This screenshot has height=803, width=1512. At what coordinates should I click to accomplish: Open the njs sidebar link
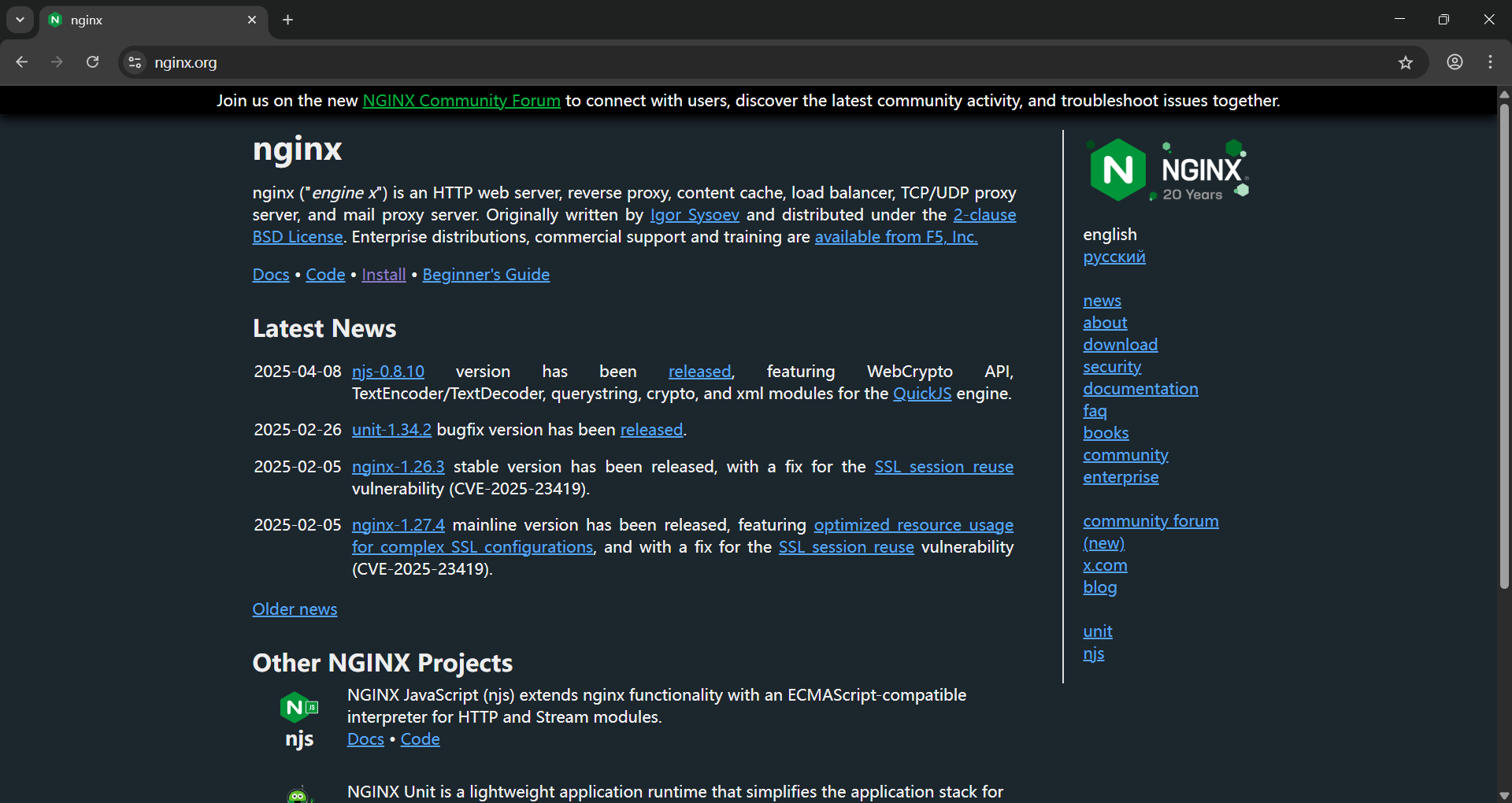(x=1093, y=653)
